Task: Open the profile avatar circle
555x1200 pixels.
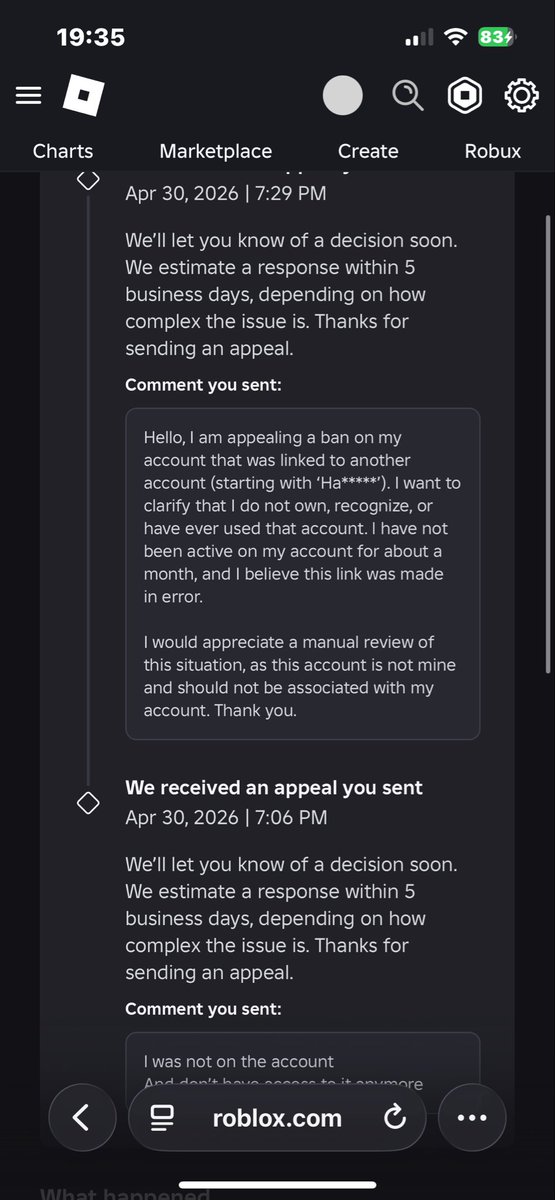Action: point(343,96)
